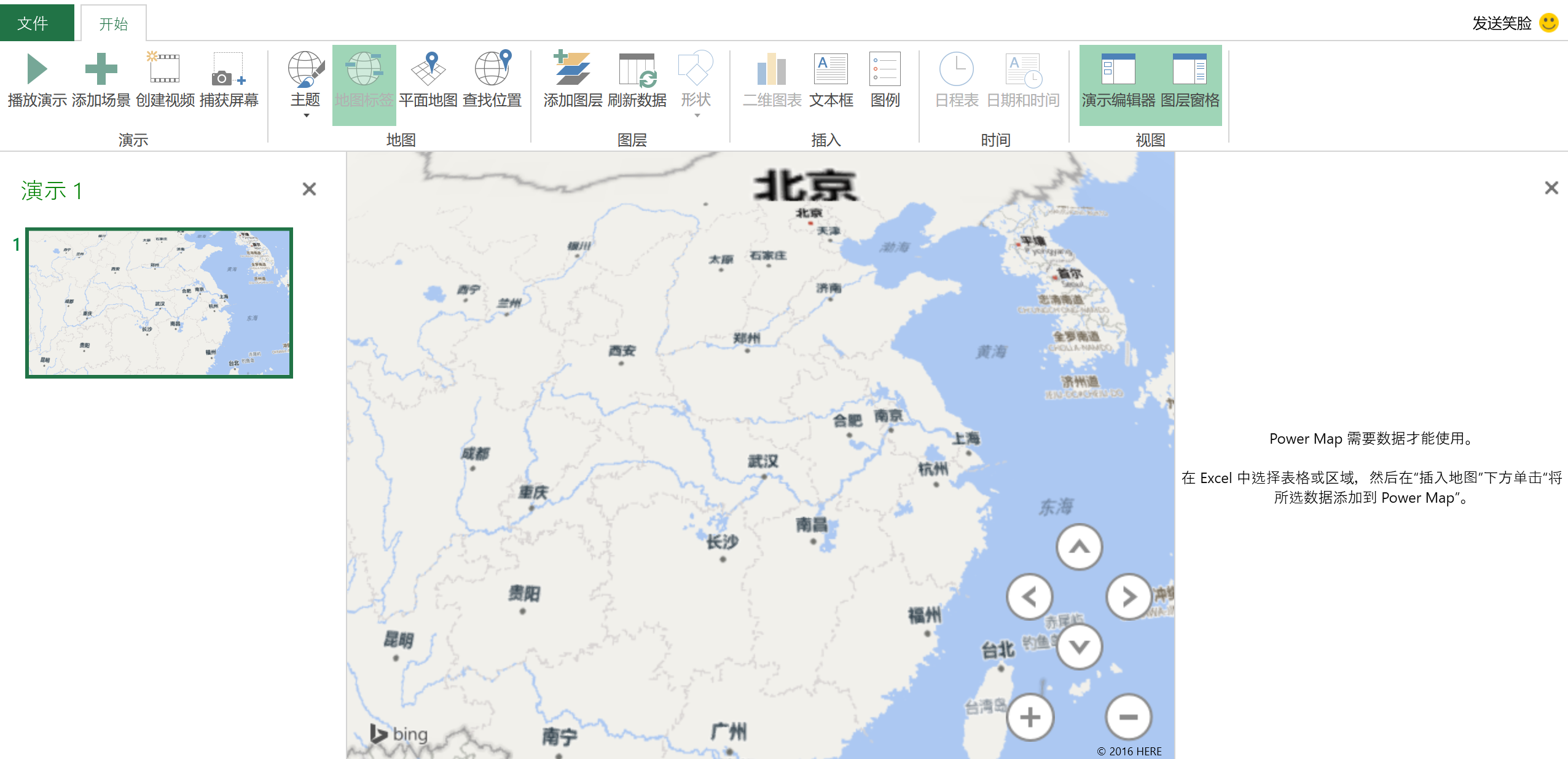Screen dimensions: 1568x759
Task: Toggle 地图标签 map labels
Action: click(x=364, y=85)
